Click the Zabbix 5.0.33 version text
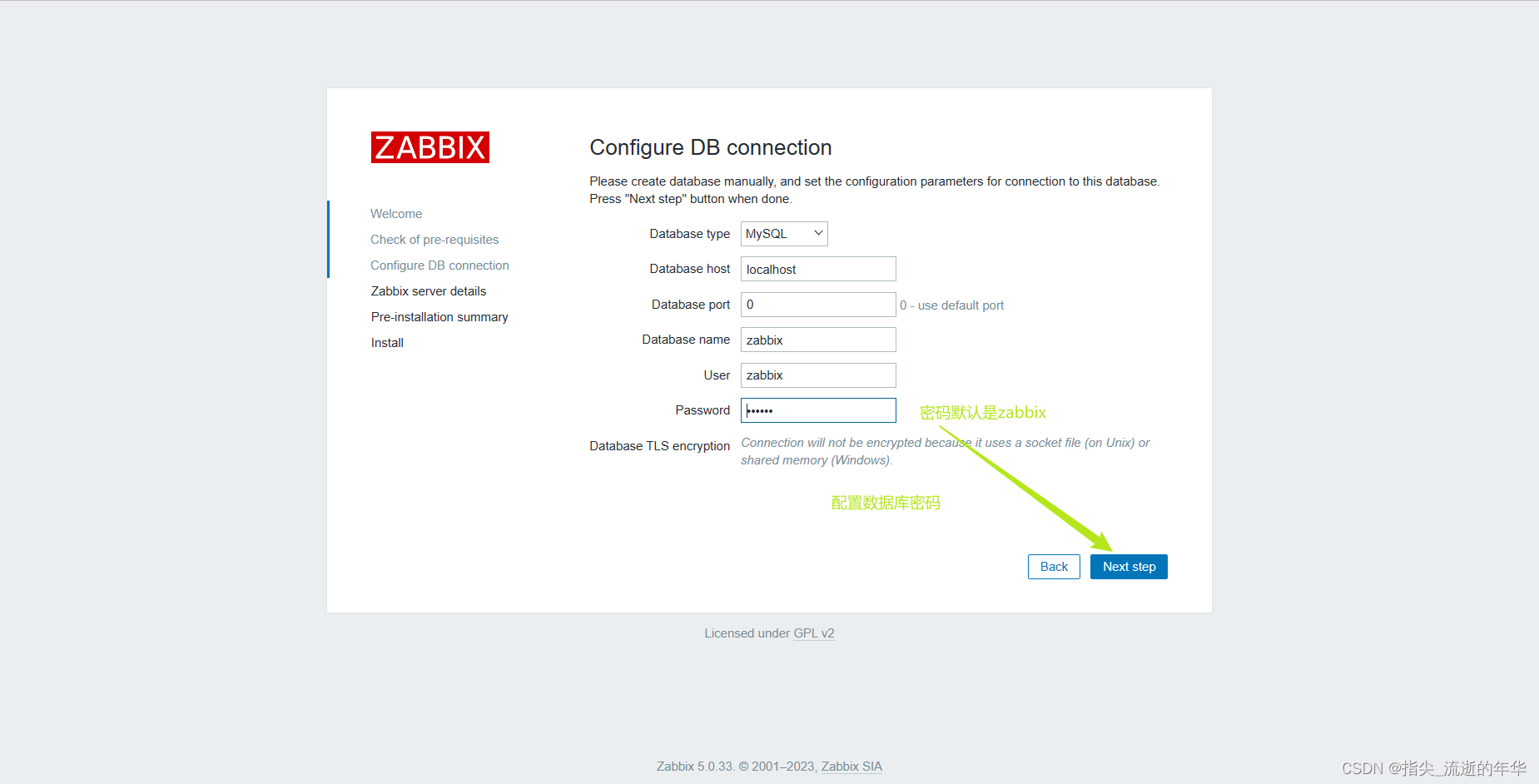 [695, 767]
